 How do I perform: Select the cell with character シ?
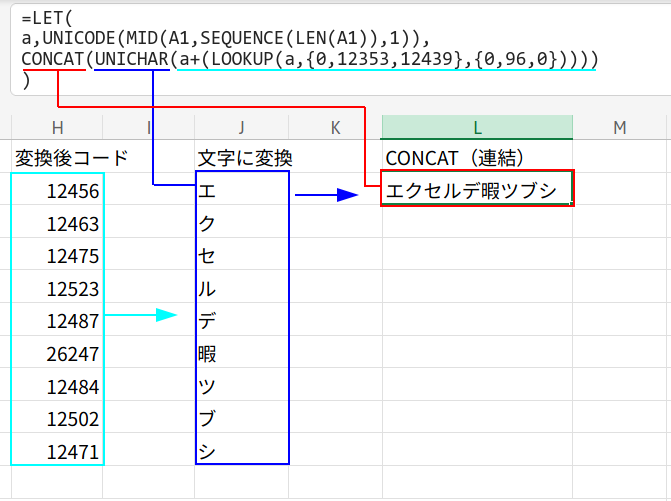[x=243, y=451]
